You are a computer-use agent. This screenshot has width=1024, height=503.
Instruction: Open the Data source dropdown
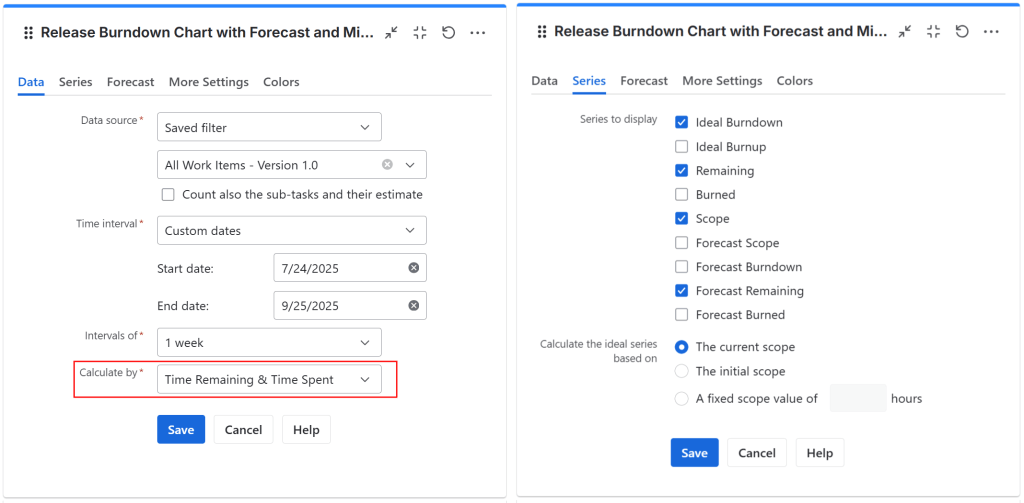(x=269, y=128)
